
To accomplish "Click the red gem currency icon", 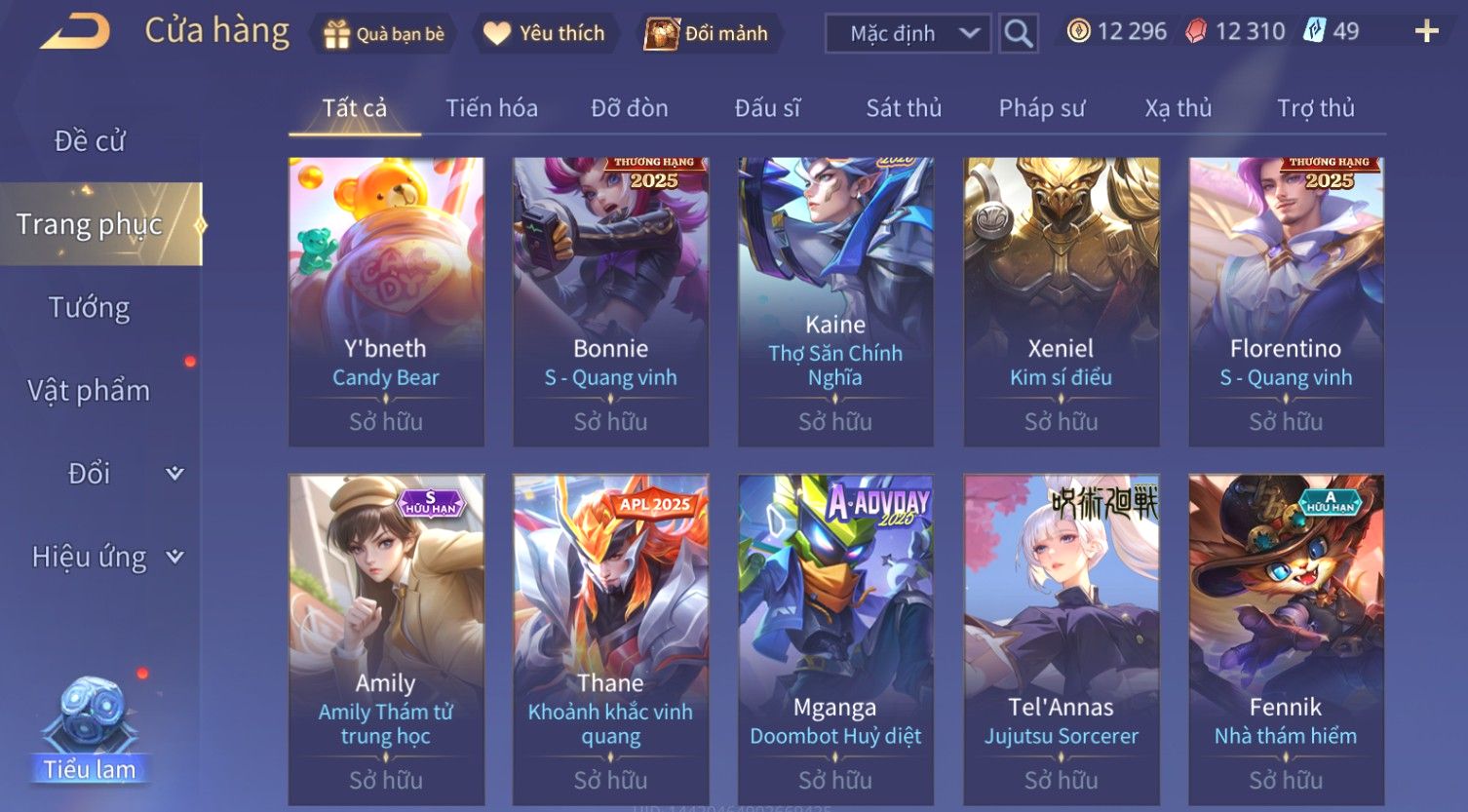I will point(1196,32).
